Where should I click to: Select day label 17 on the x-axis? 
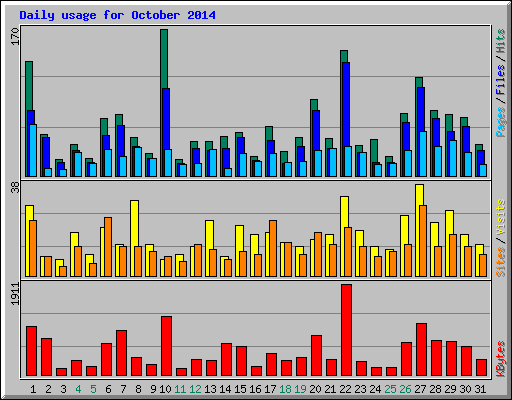click(x=270, y=389)
